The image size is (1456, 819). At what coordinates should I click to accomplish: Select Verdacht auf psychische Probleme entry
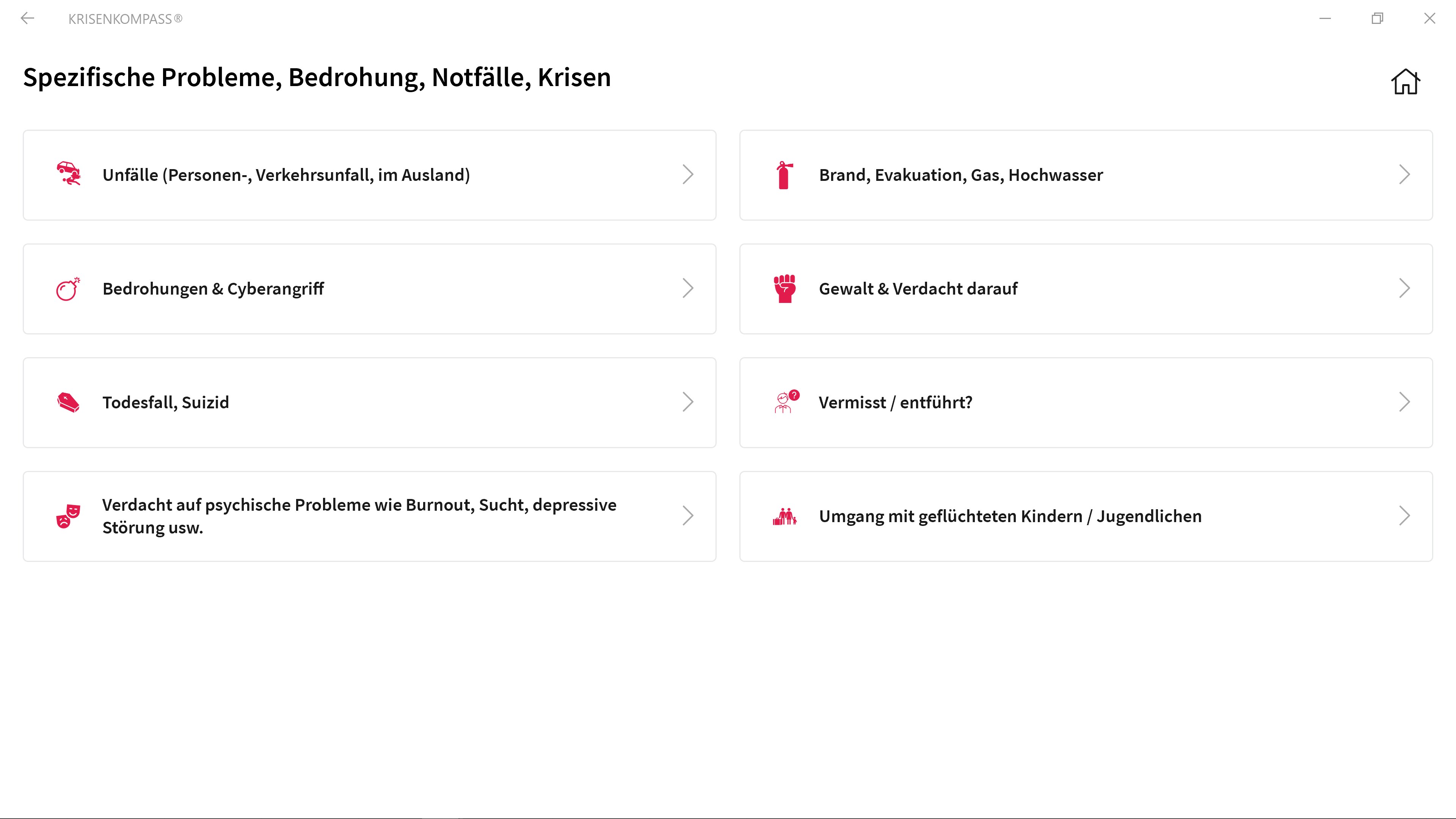359,516
